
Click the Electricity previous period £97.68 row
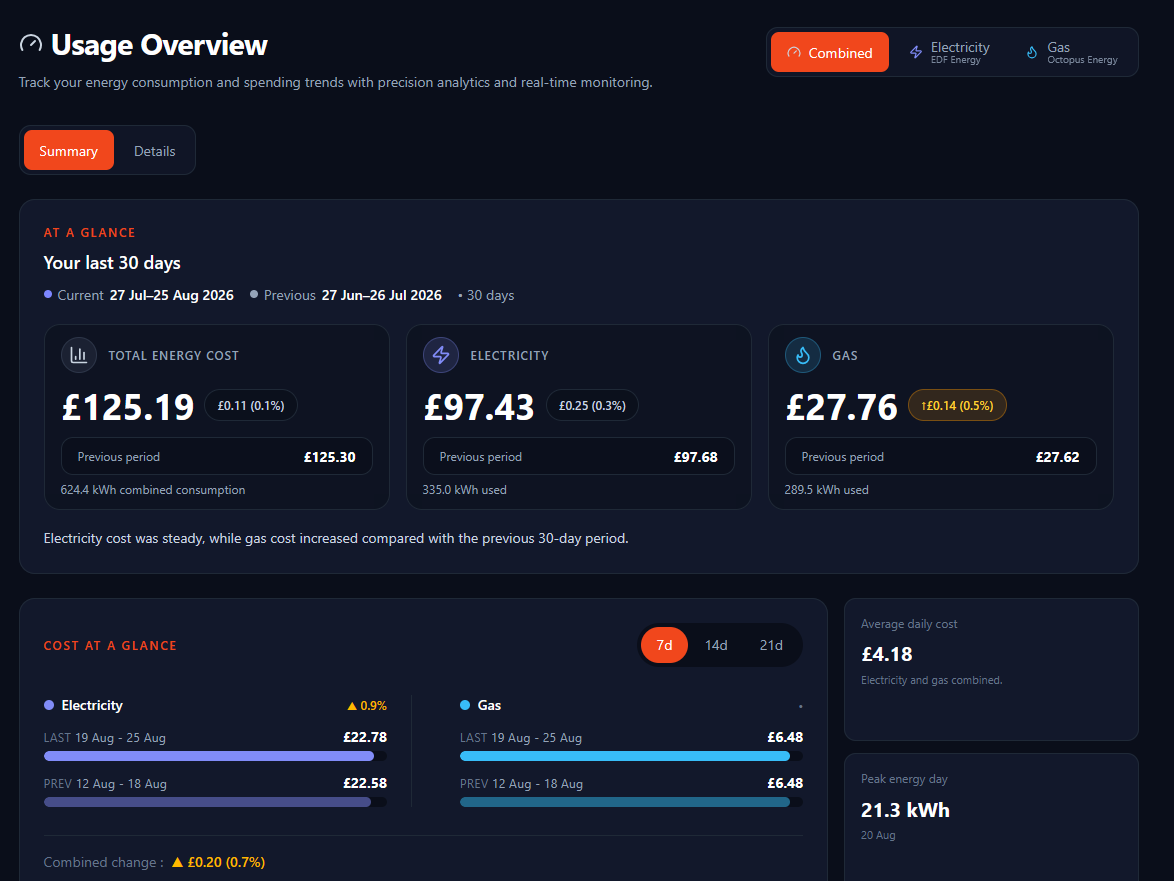click(579, 457)
